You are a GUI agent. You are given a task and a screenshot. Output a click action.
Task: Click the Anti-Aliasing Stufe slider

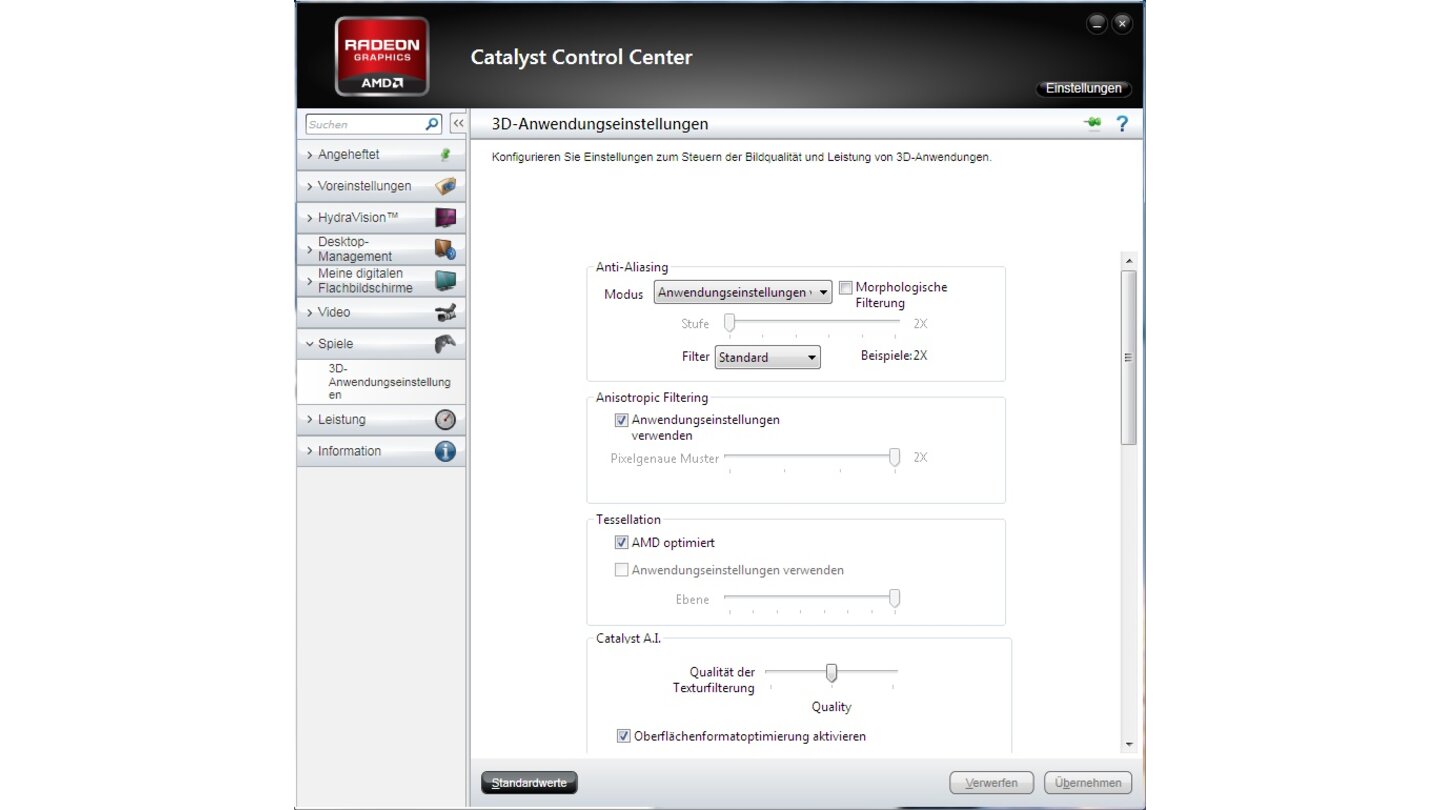[x=812, y=323]
